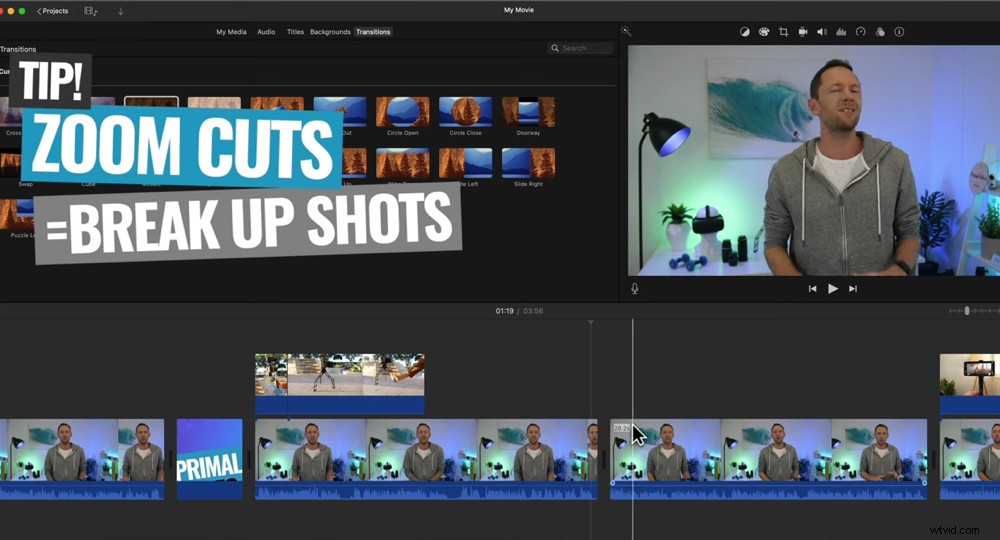Viewport: 1000px width, 540px height.
Task: Select the highlighted clip under the cursor
Action: pos(768,459)
